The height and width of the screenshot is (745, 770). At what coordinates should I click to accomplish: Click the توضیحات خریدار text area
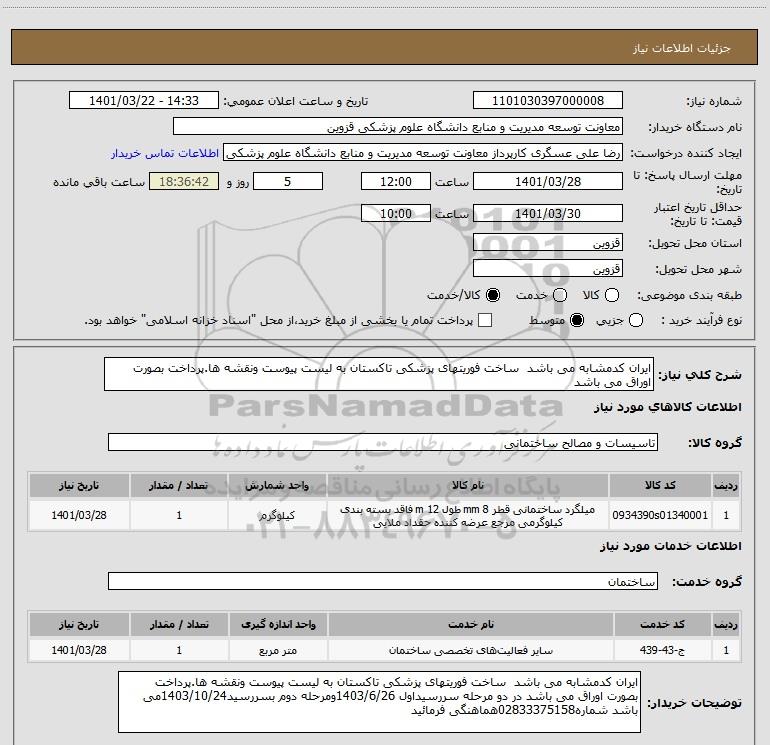(x=379, y=702)
